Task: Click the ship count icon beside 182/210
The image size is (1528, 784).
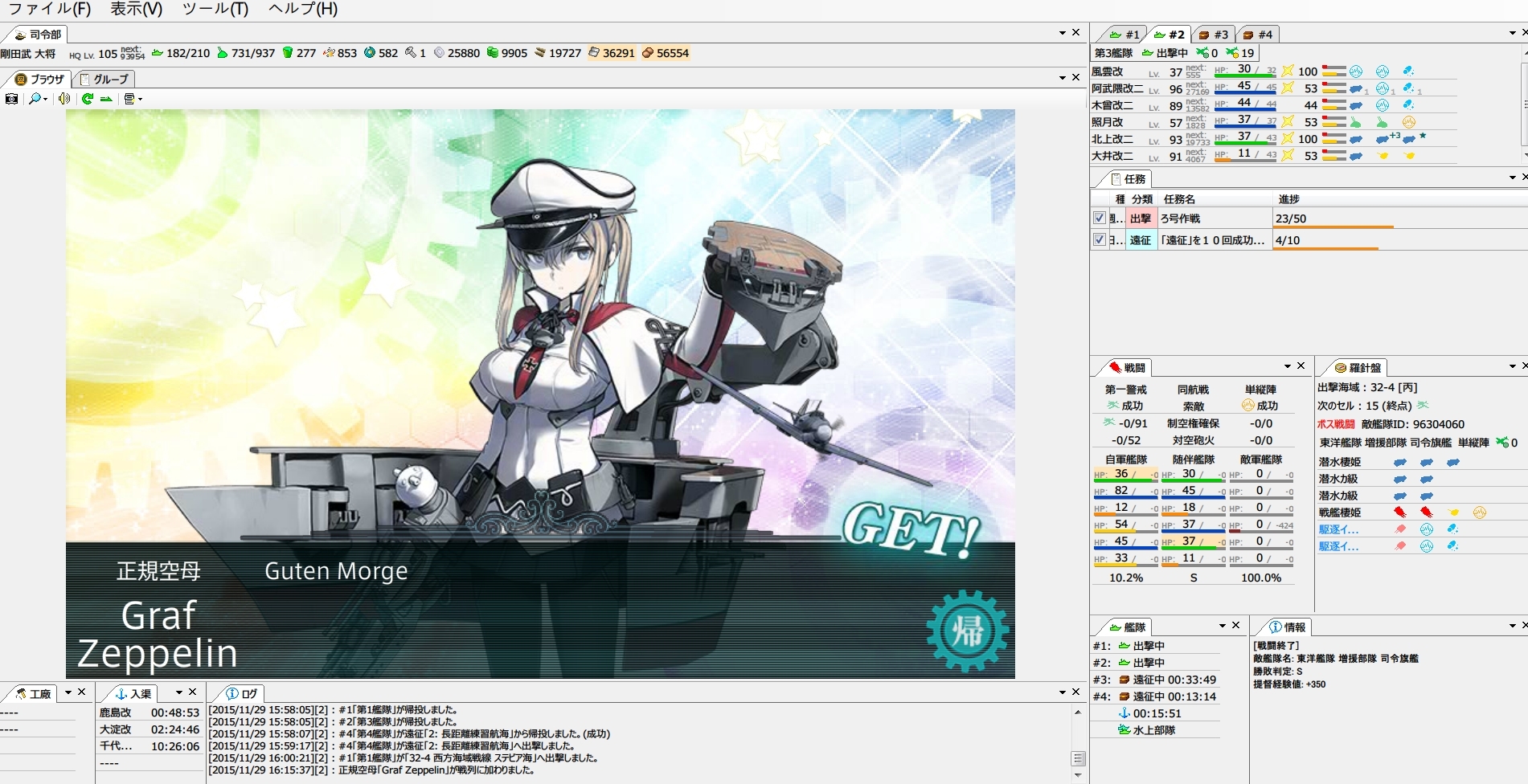Action: coord(158,53)
